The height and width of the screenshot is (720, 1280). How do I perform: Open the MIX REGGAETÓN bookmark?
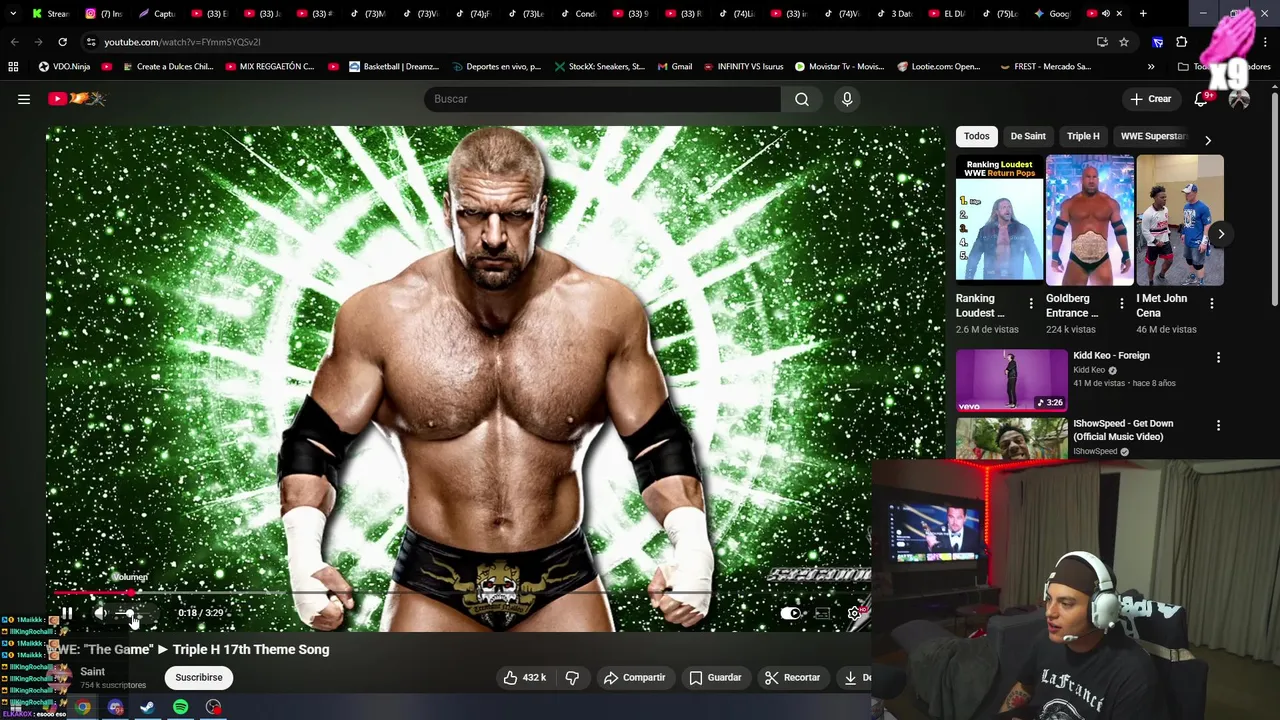(270, 67)
